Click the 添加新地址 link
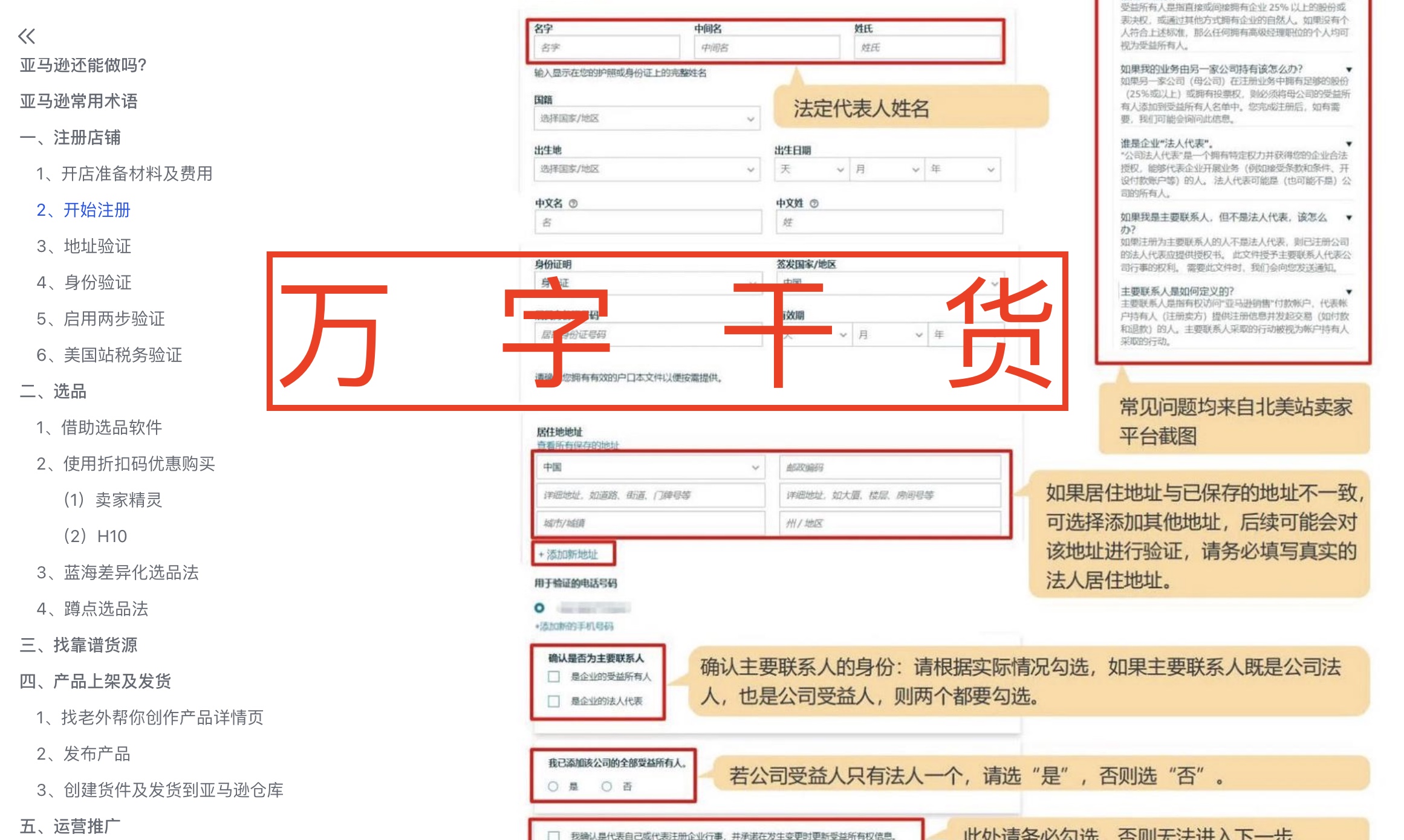This screenshot has width=1404, height=840. pyautogui.click(x=571, y=554)
